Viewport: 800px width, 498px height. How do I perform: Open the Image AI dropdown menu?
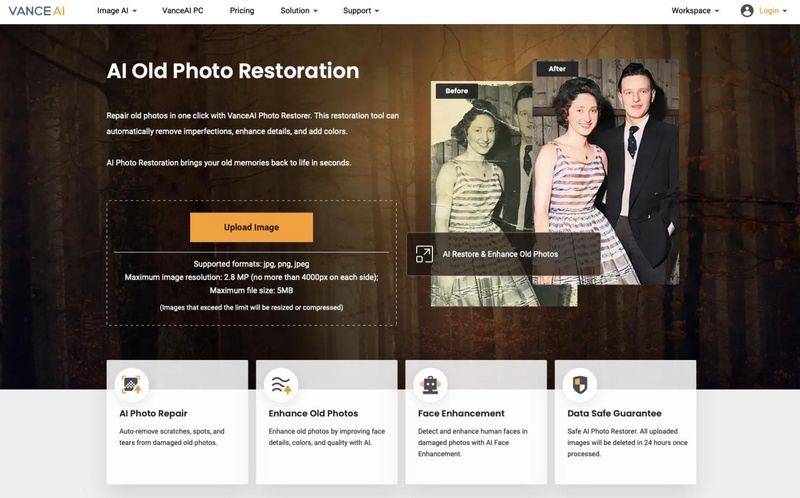(x=117, y=11)
